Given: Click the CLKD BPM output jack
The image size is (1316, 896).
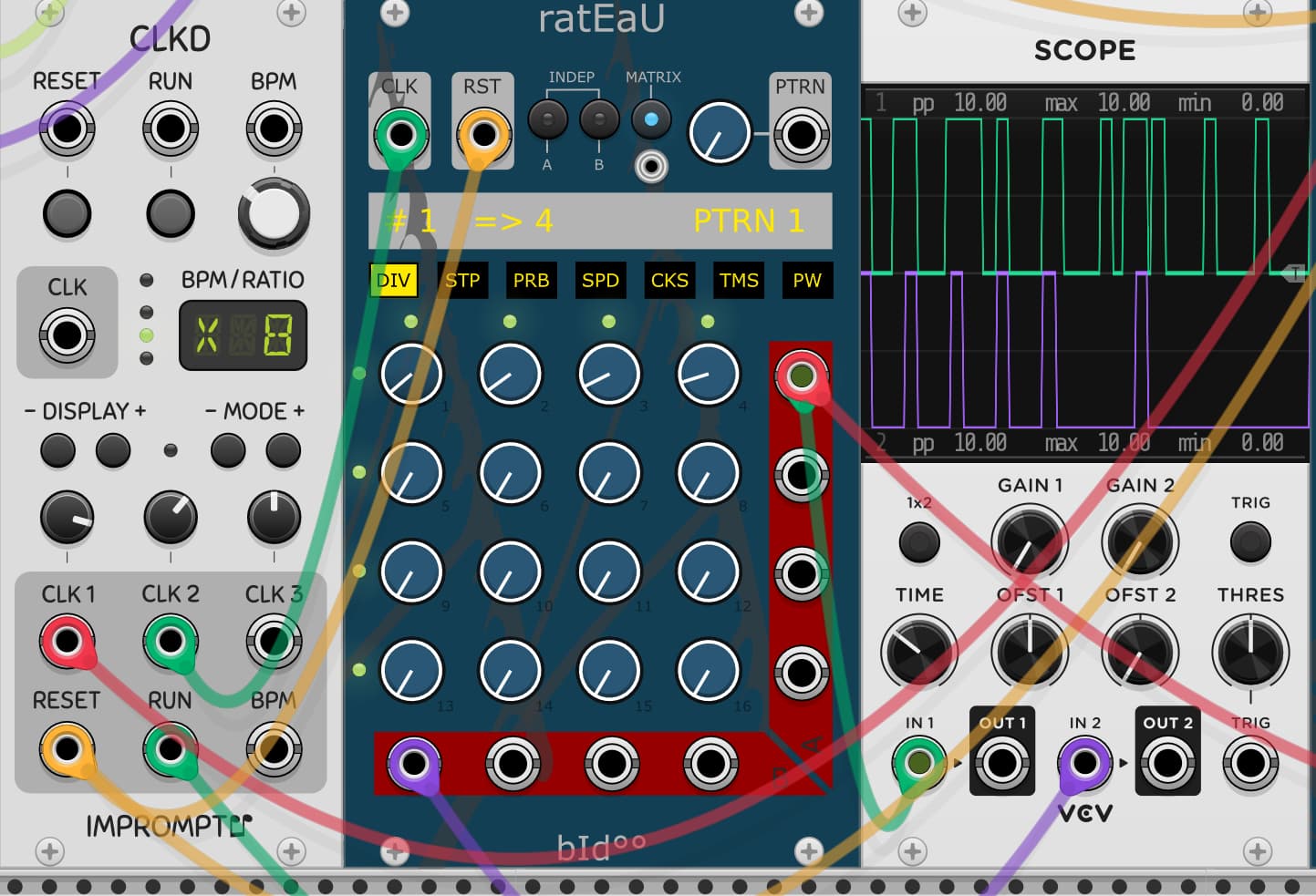Looking at the screenshot, I should click(274, 749).
